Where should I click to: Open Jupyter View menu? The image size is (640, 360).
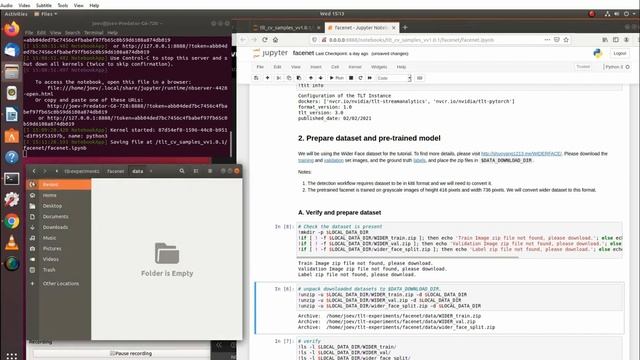[x=296, y=67]
